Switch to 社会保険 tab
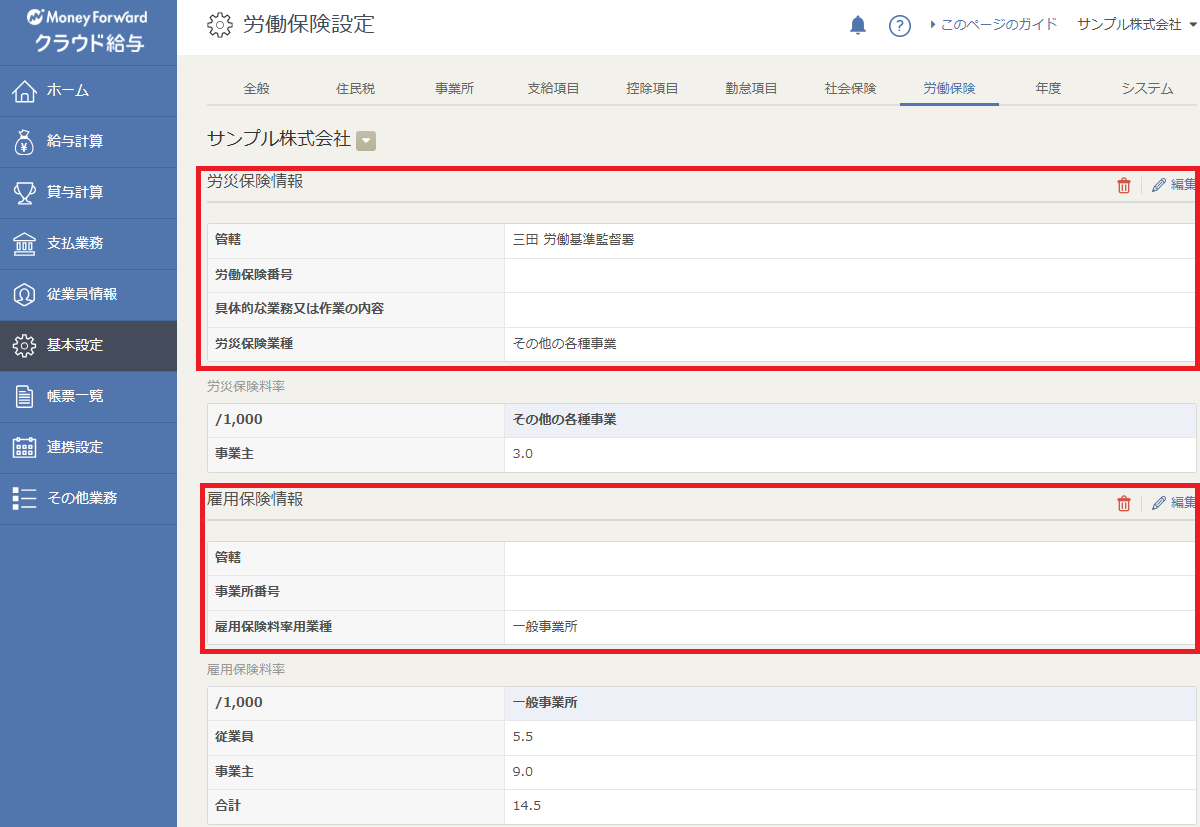Screen dimensions: 1200x827 point(850,88)
